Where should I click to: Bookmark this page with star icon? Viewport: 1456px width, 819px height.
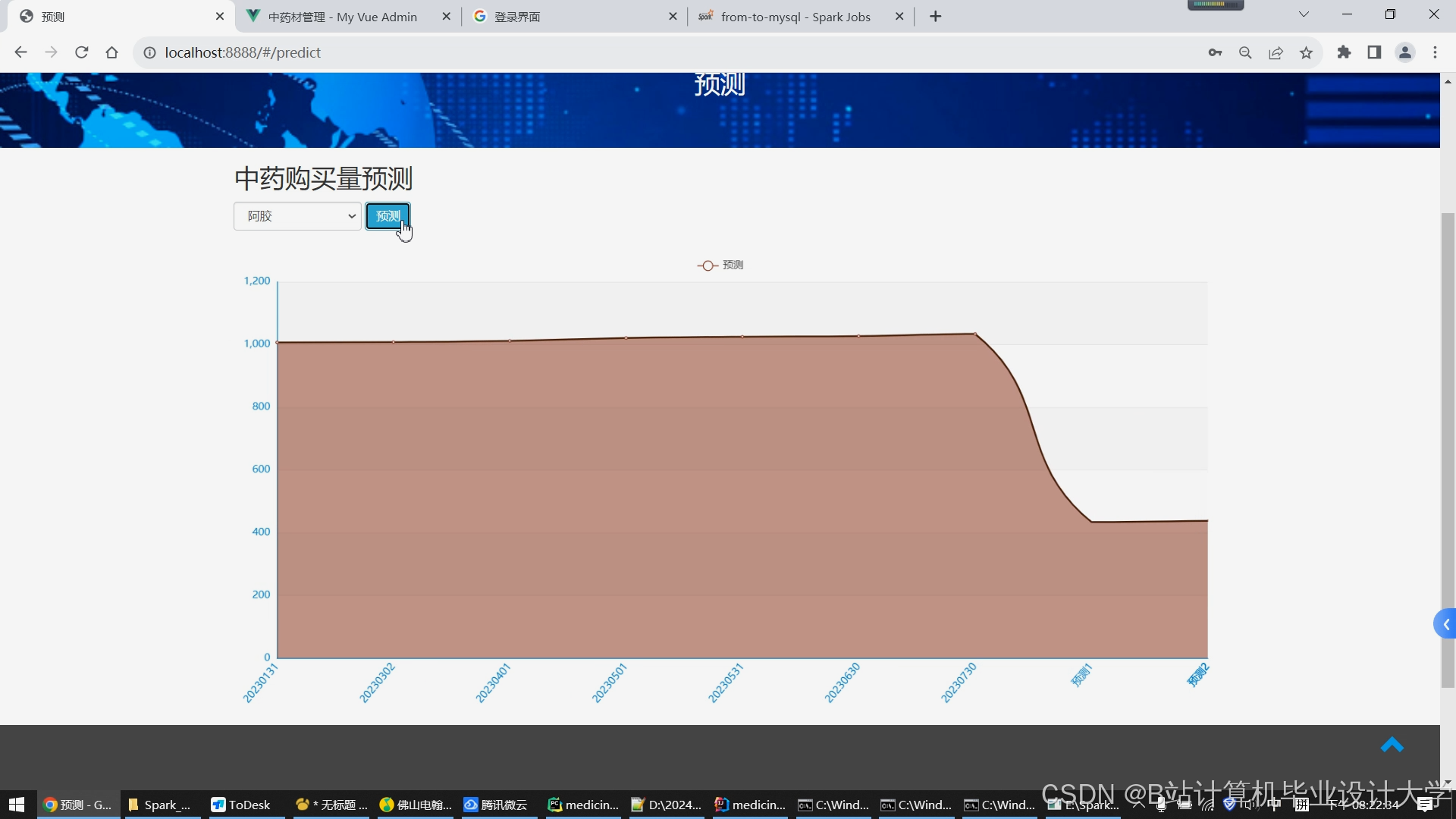(1306, 52)
